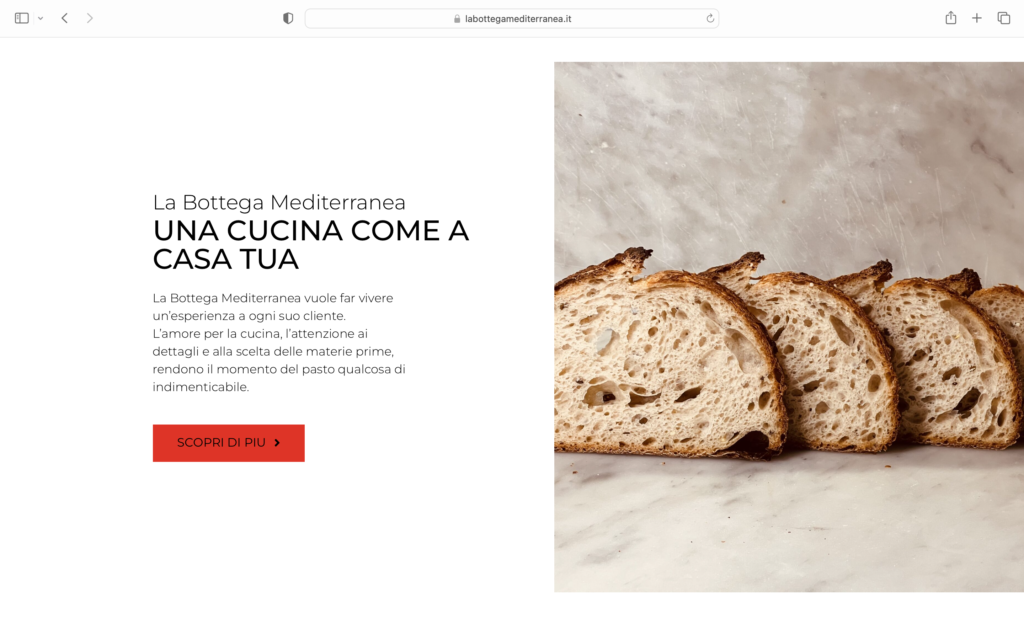Toggle the Safari sidebar icon
The height and width of the screenshot is (640, 1024).
pos(22,18)
